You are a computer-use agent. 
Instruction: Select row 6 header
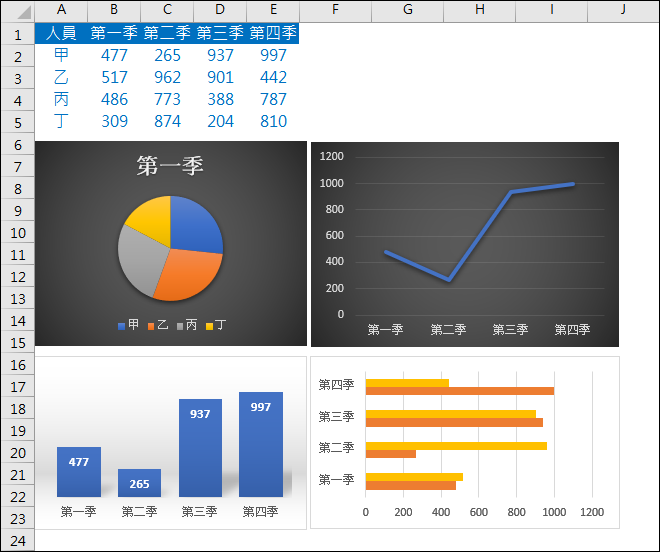pyautogui.click(x=18, y=144)
